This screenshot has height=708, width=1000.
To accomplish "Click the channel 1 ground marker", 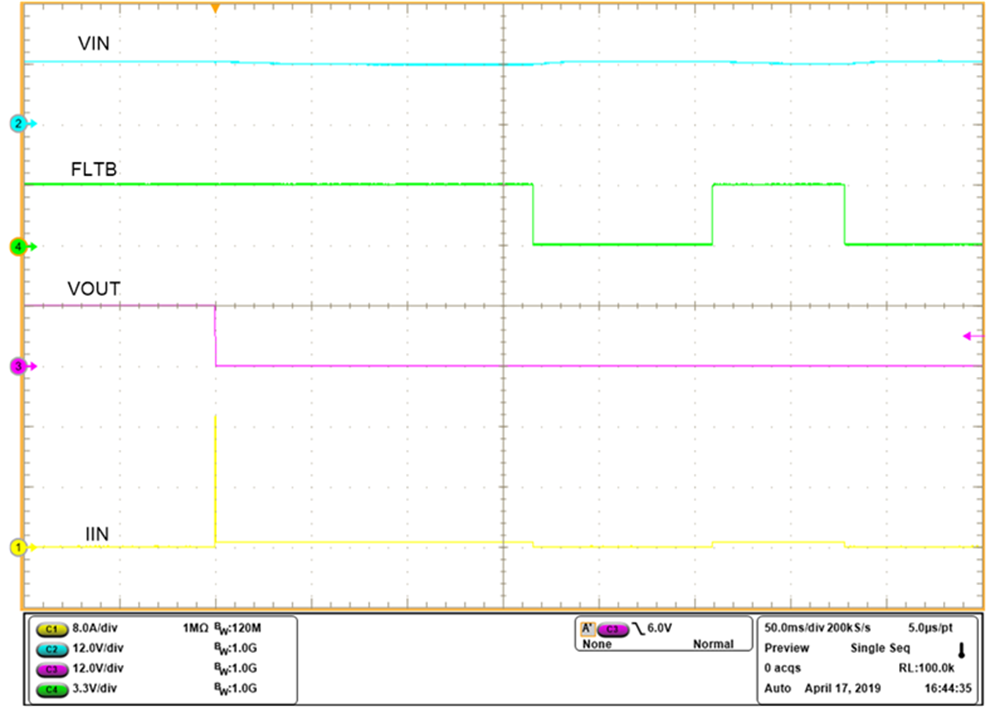I will click(19, 547).
